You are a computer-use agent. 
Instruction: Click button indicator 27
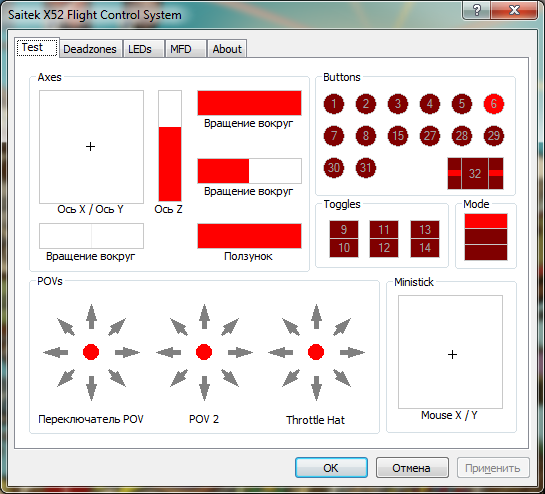click(430, 136)
